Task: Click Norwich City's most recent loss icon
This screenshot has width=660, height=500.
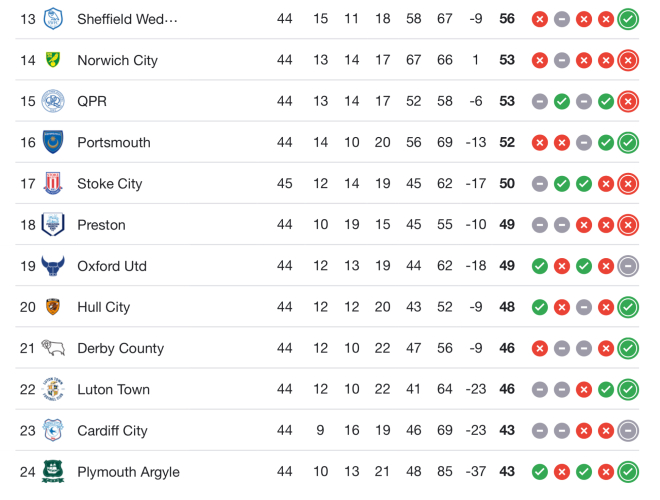Action: (628, 60)
